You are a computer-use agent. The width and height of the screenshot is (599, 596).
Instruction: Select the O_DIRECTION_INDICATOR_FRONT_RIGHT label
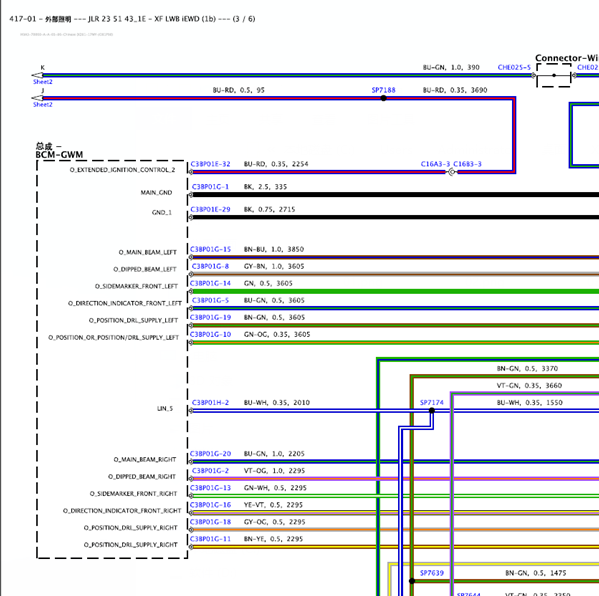tap(122, 510)
